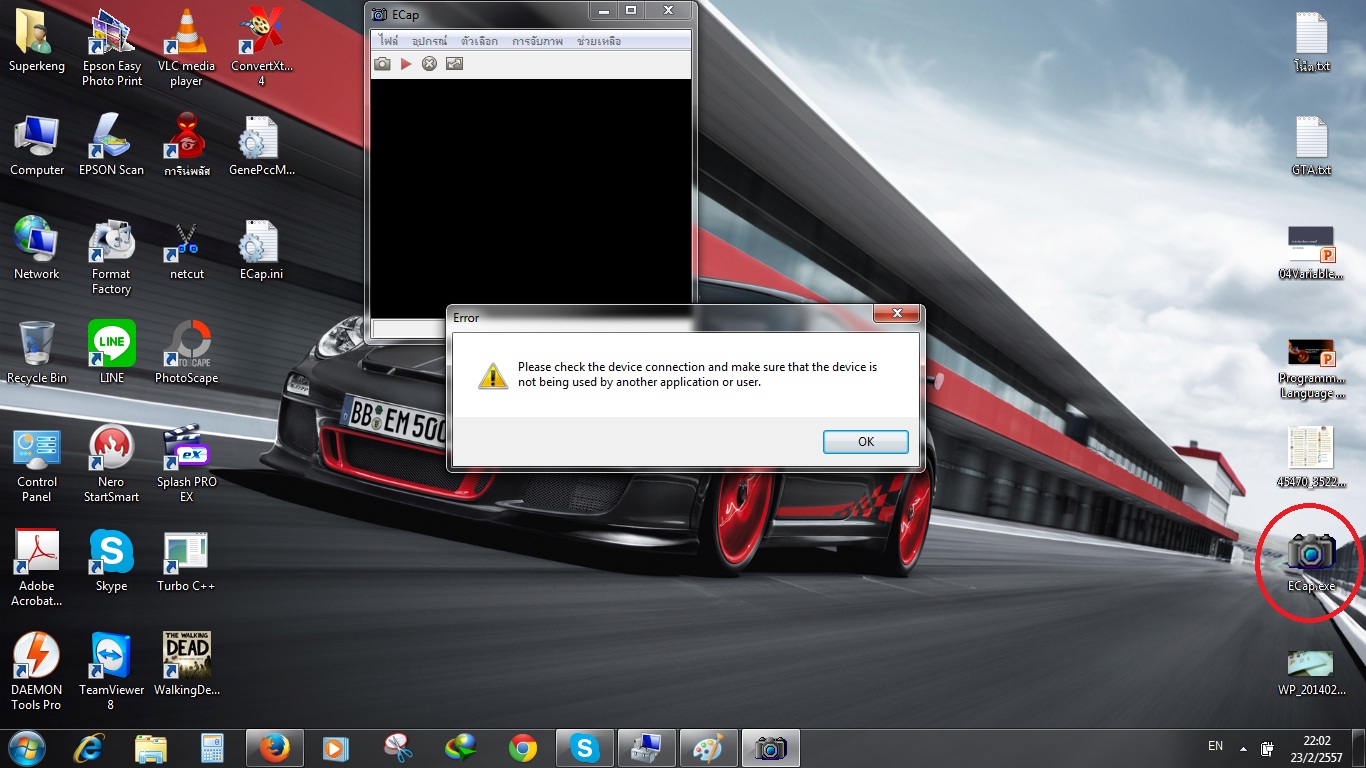Click the fullscreen resize icon in ECap toolbar
This screenshot has width=1366, height=780.
(x=454, y=64)
